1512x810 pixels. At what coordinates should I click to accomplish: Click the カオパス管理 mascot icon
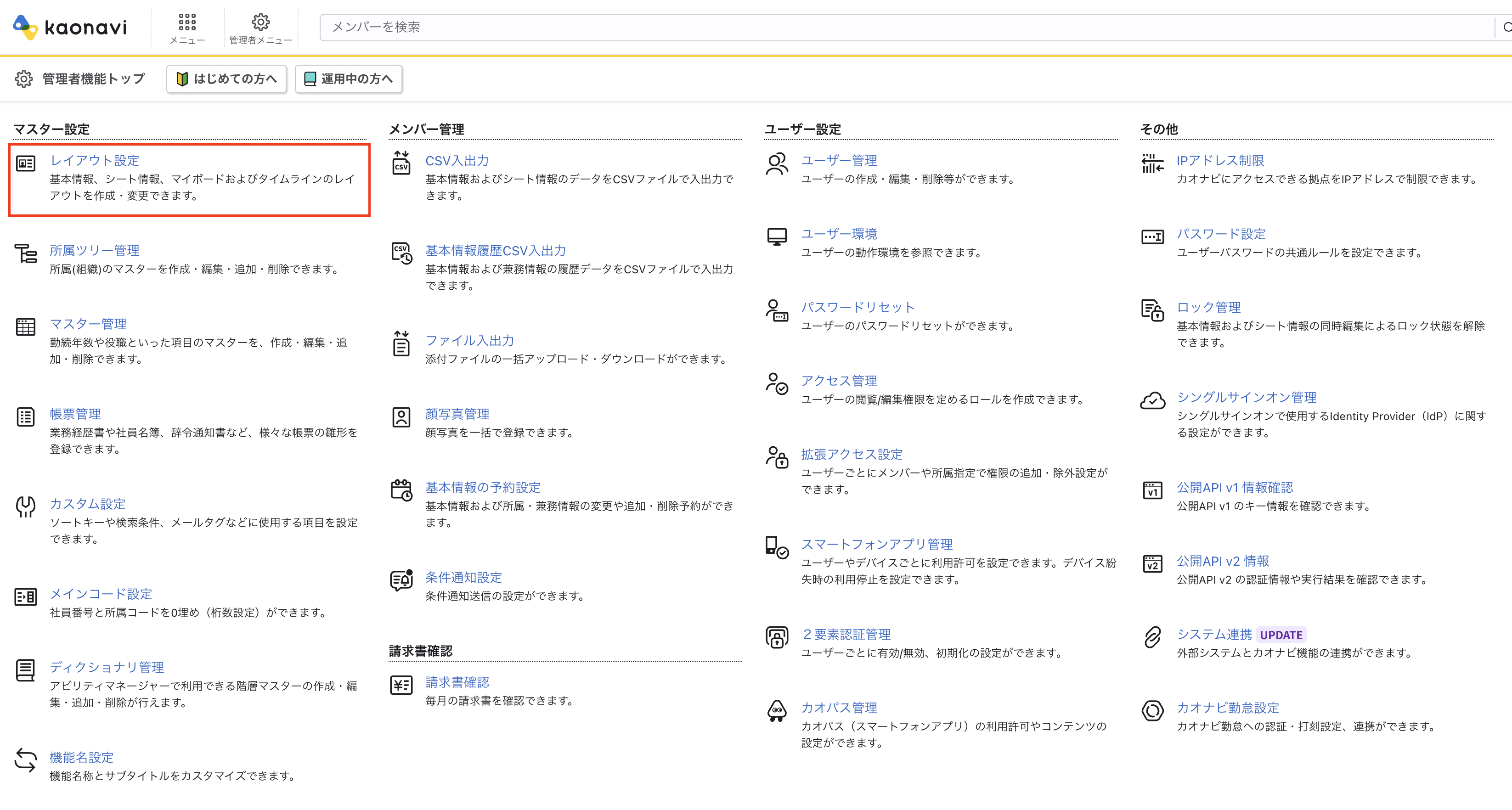click(x=777, y=711)
